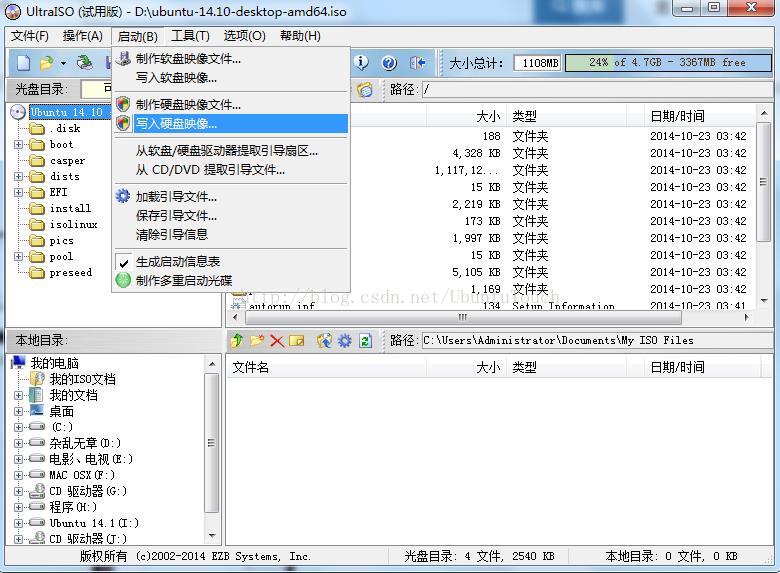Click the Open file toolbar icon
Viewport: 780px width, 573px height.
pos(46,63)
